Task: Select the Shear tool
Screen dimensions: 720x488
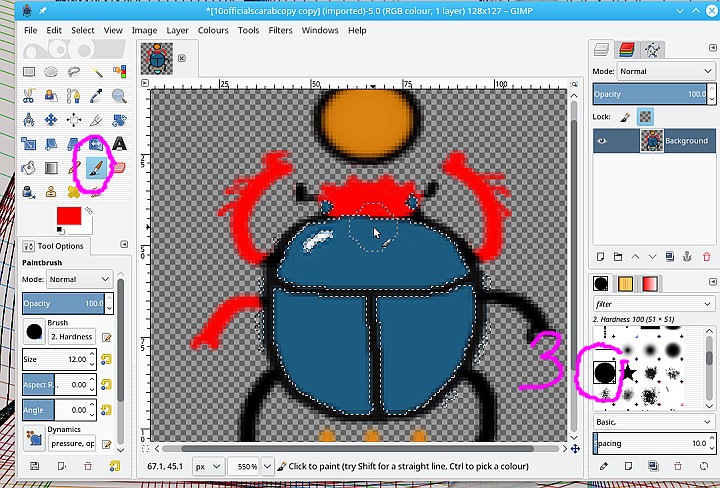Action: click(51, 144)
